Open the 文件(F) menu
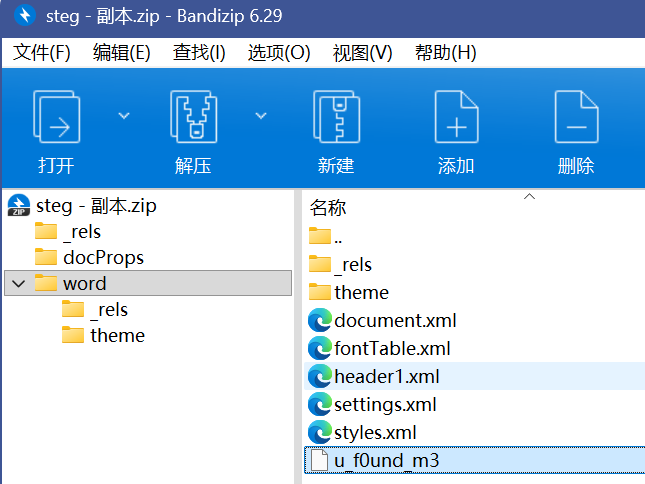 pyautogui.click(x=42, y=53)
